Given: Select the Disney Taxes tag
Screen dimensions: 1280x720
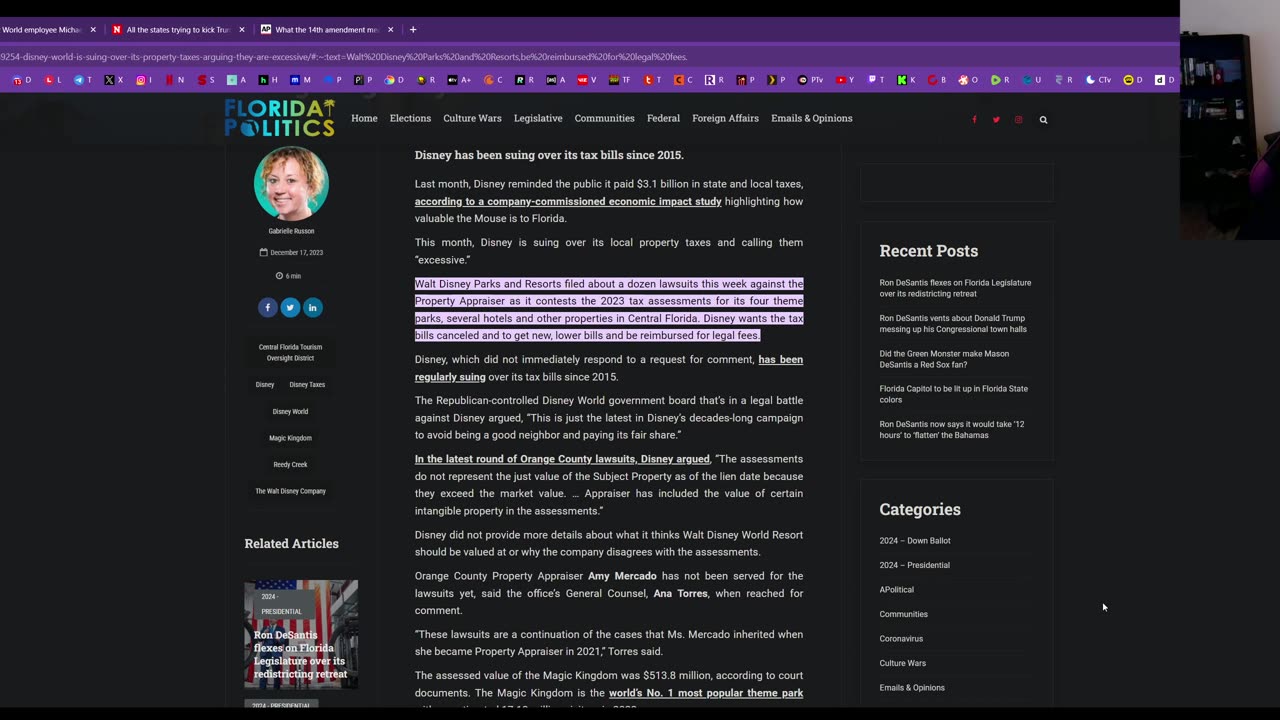Looking at the screenshot, I should (307, 385).
